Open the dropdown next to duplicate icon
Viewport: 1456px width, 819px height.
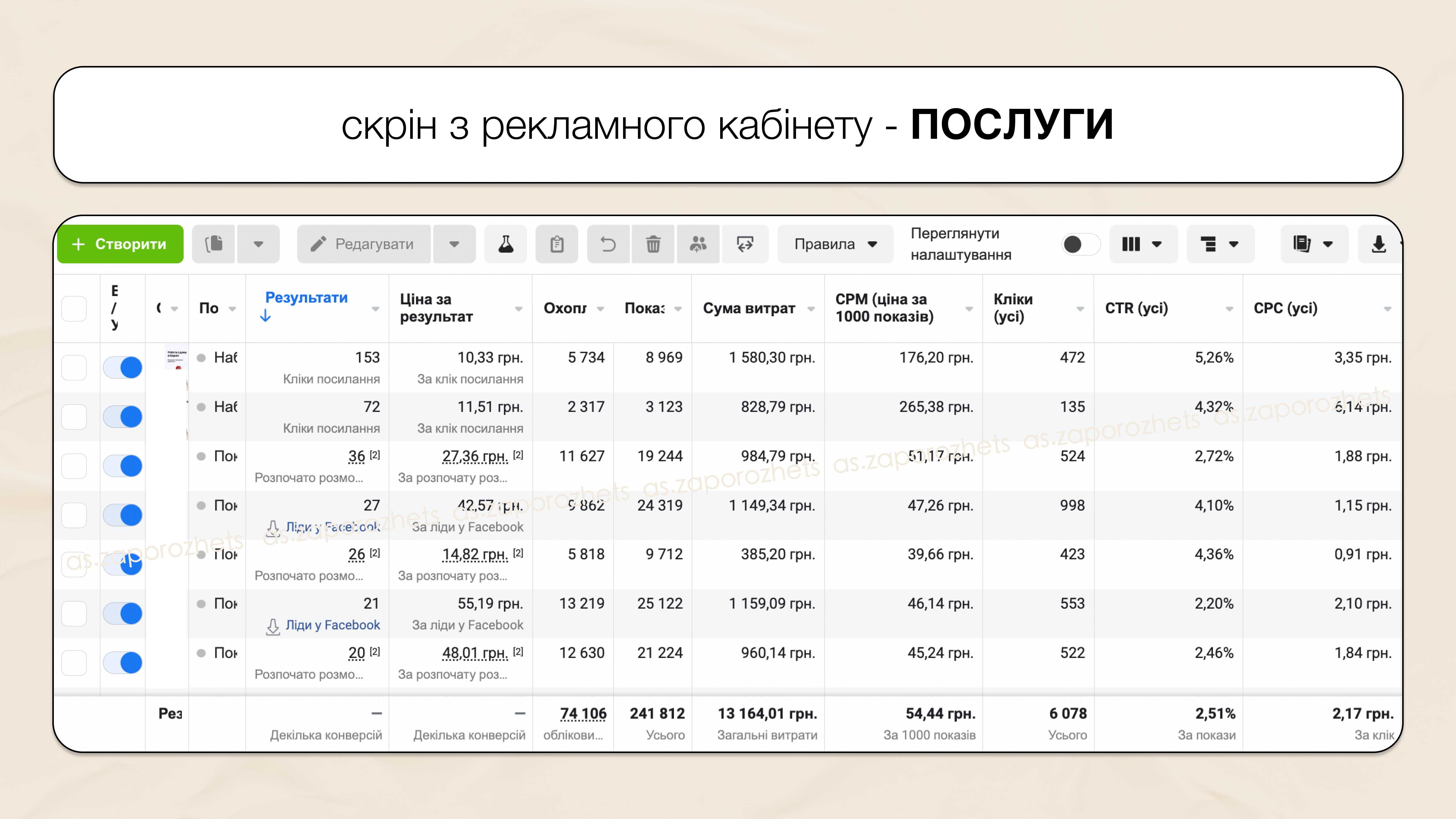point(258,244)
